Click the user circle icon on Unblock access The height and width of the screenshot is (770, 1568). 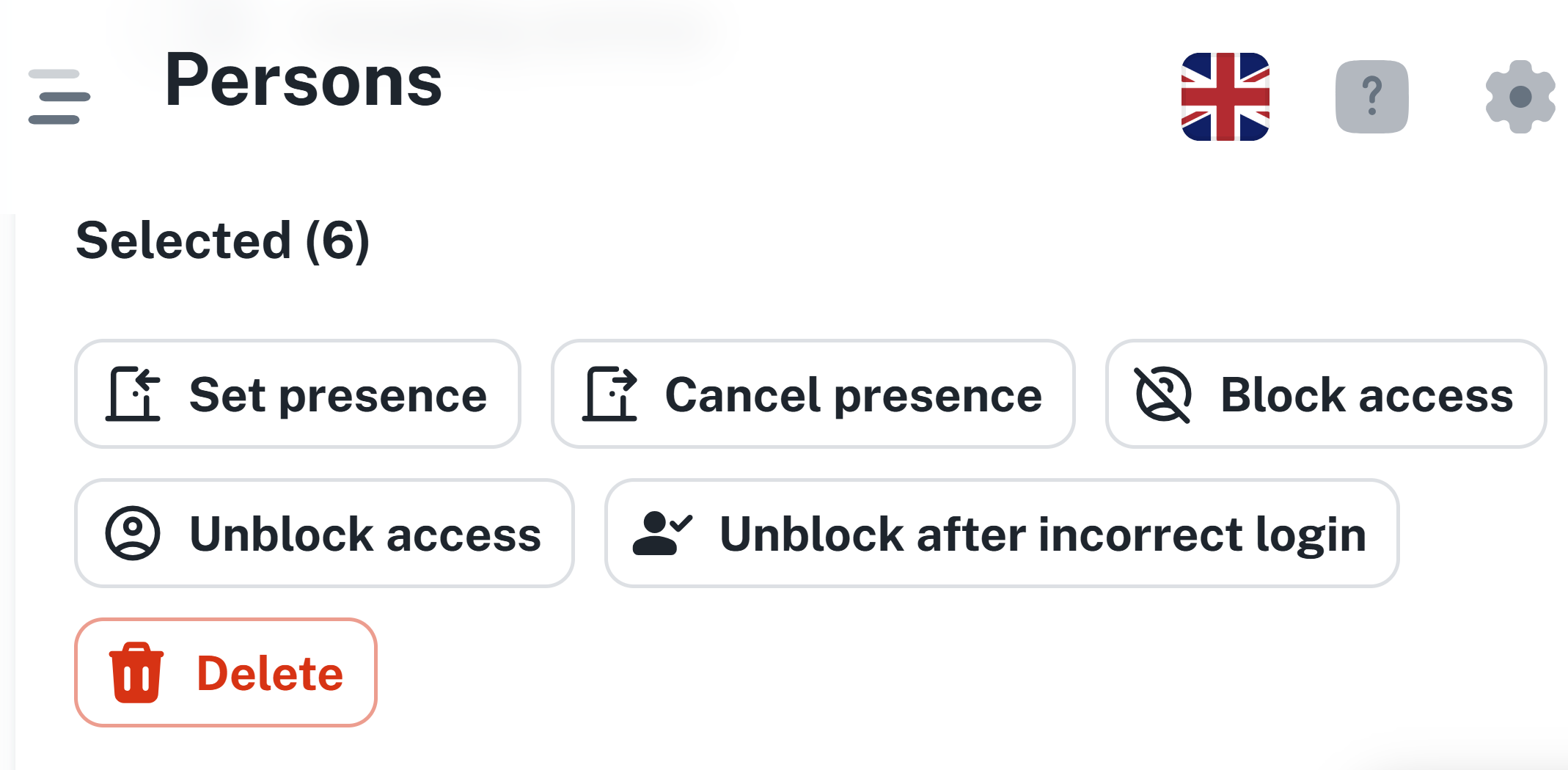coord(133,533)
